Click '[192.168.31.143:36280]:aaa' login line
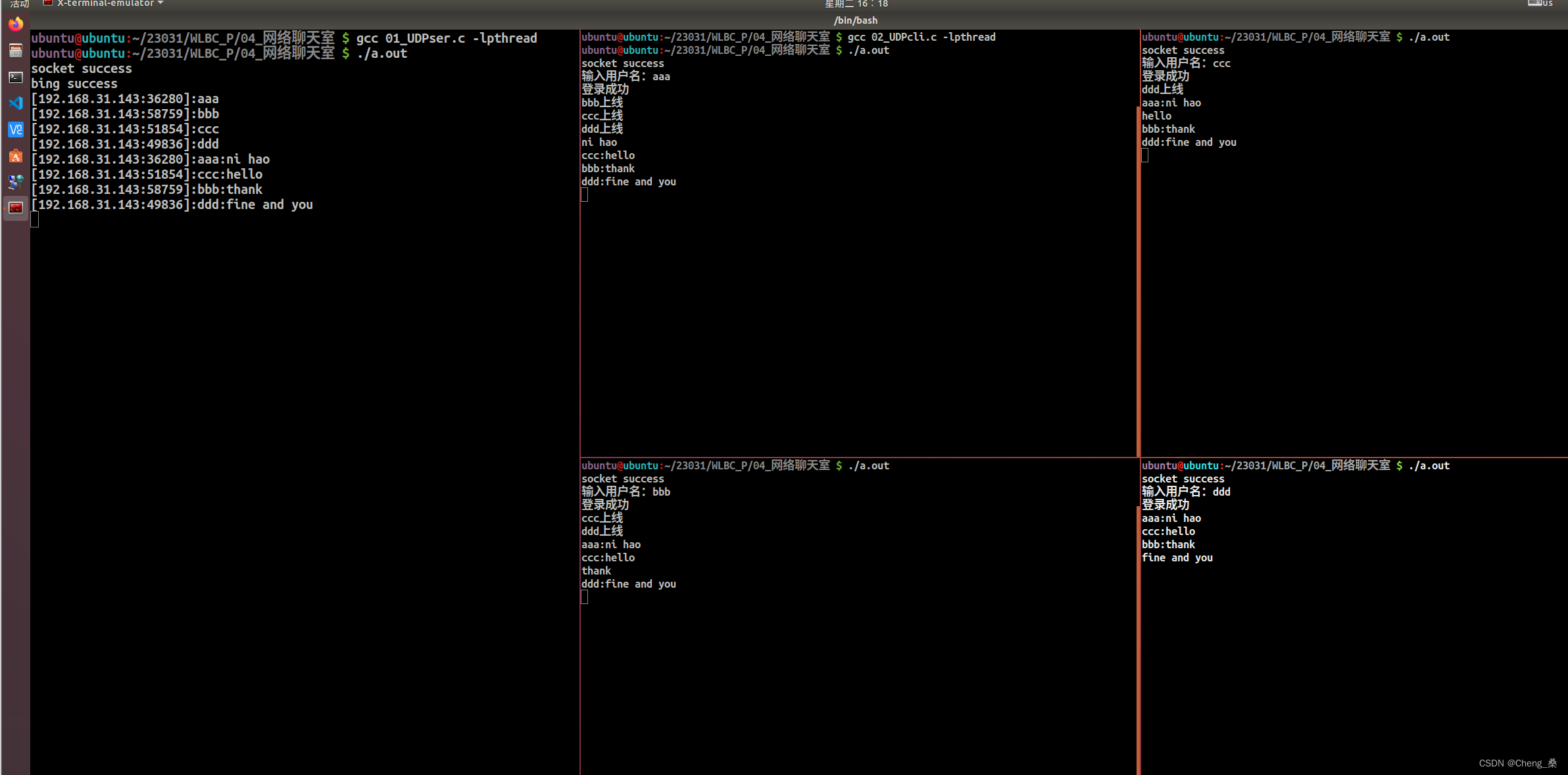 (x=125, y=99)
